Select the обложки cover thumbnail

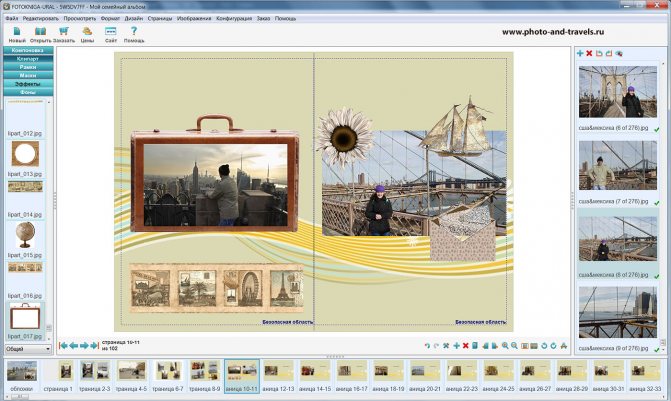pos(21,372)
